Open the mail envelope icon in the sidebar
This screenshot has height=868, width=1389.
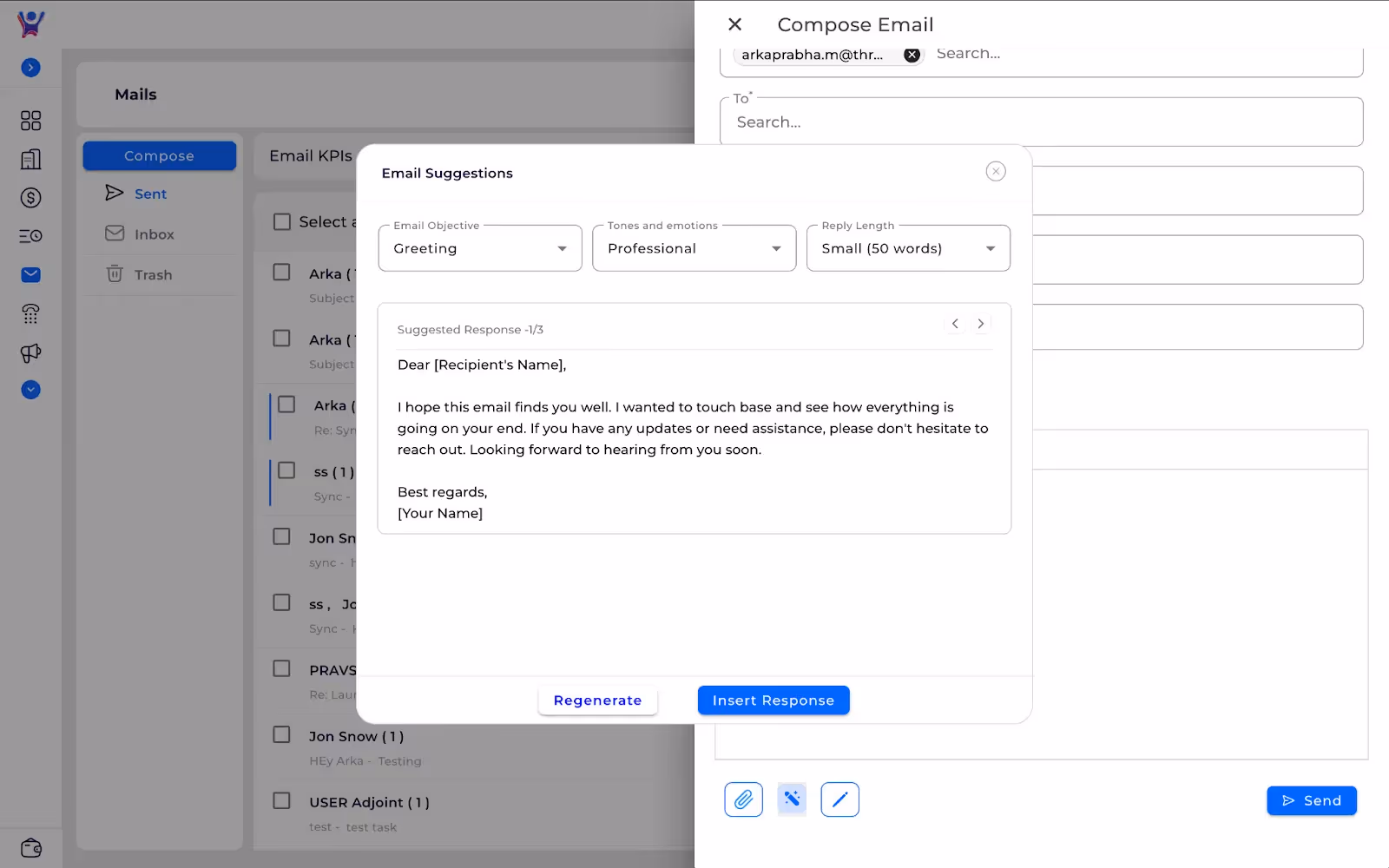(30, 275)
